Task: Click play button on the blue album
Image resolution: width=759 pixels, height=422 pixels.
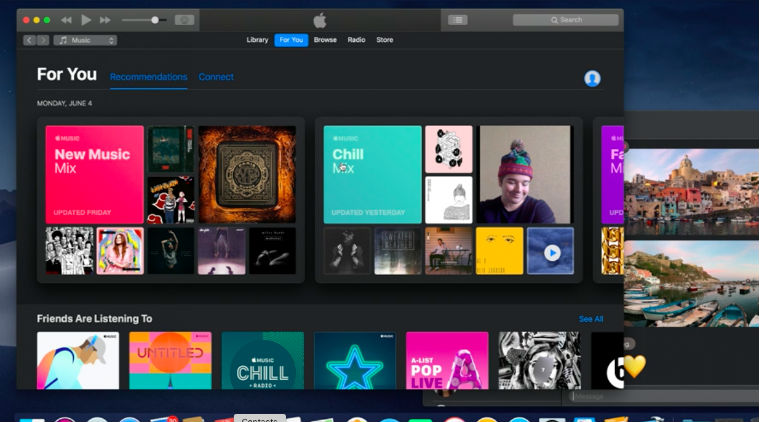Action: (552, 253)
